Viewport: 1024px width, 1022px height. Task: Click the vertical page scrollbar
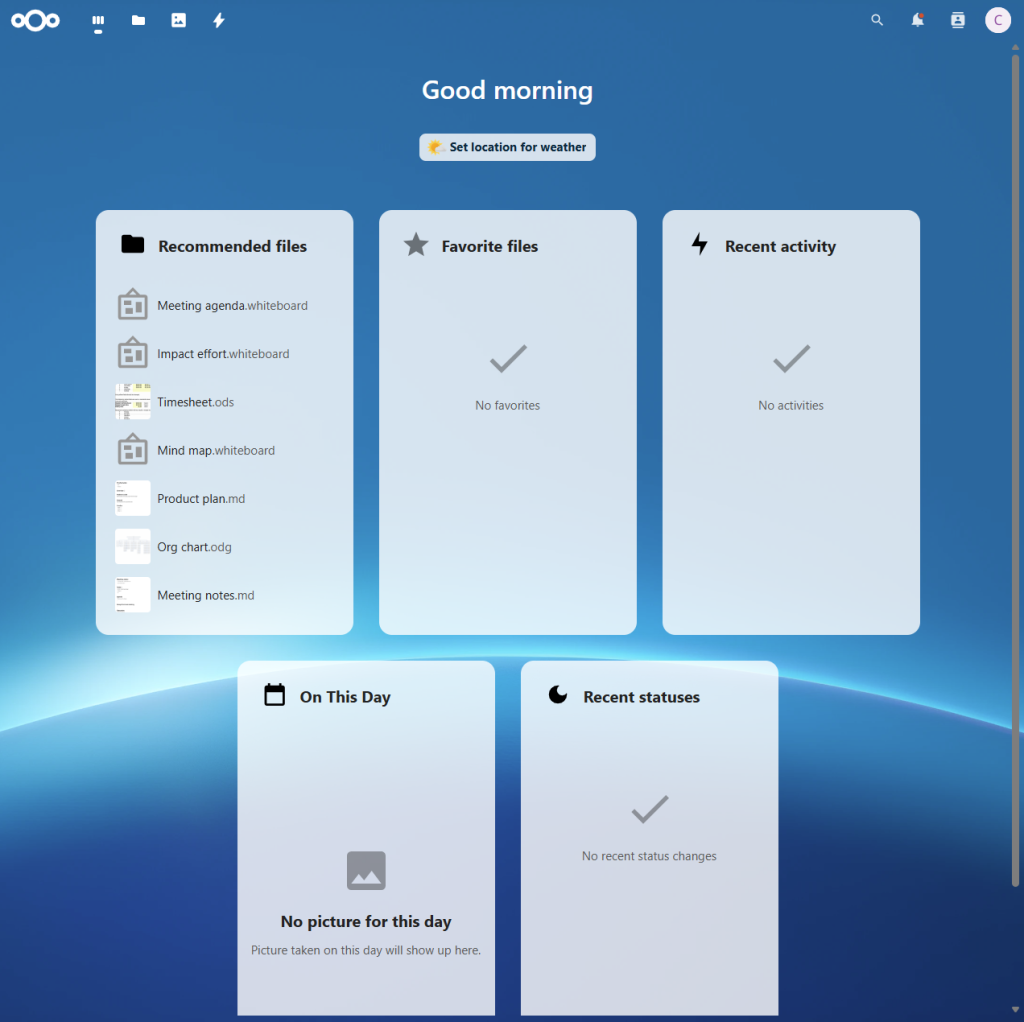[1016, 470]
